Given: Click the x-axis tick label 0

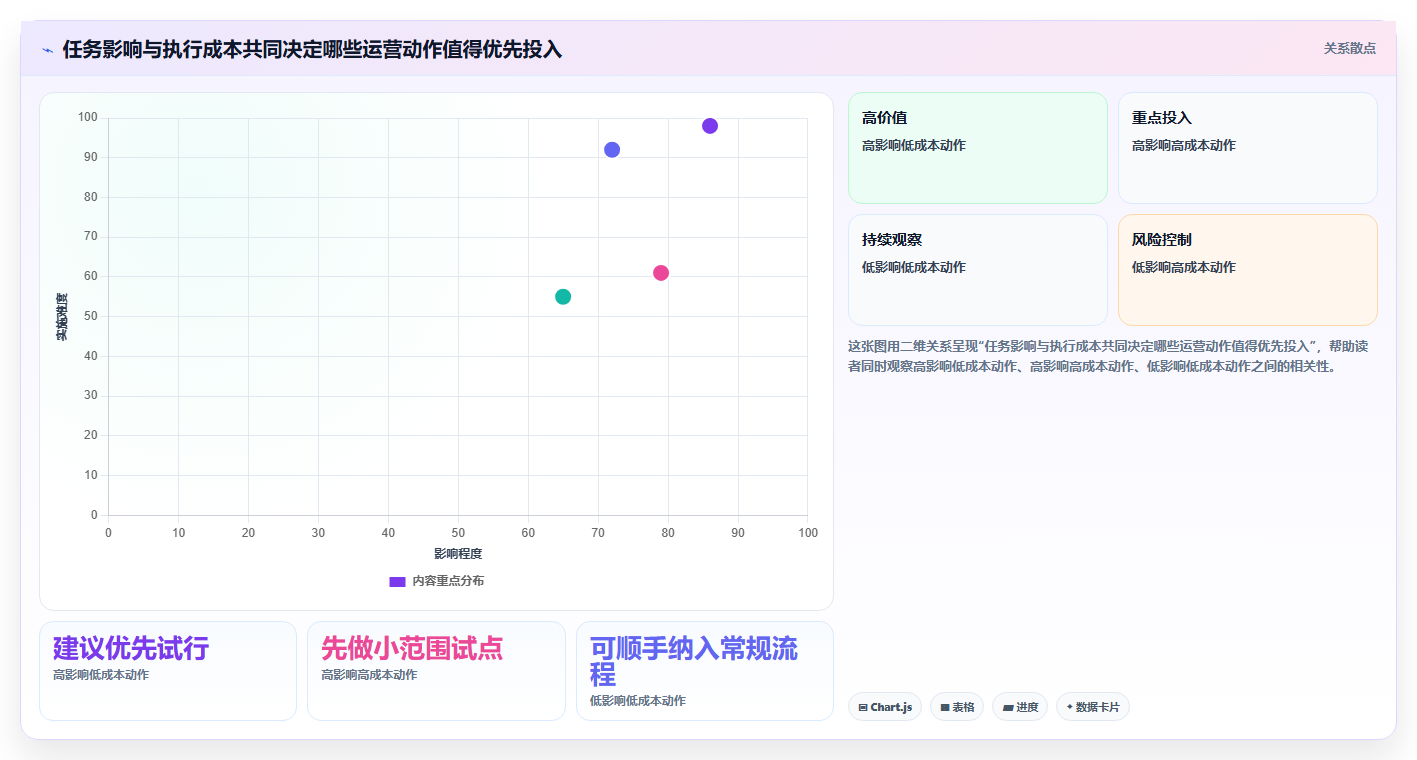Looking at the screenshot, I should (108, 533).
